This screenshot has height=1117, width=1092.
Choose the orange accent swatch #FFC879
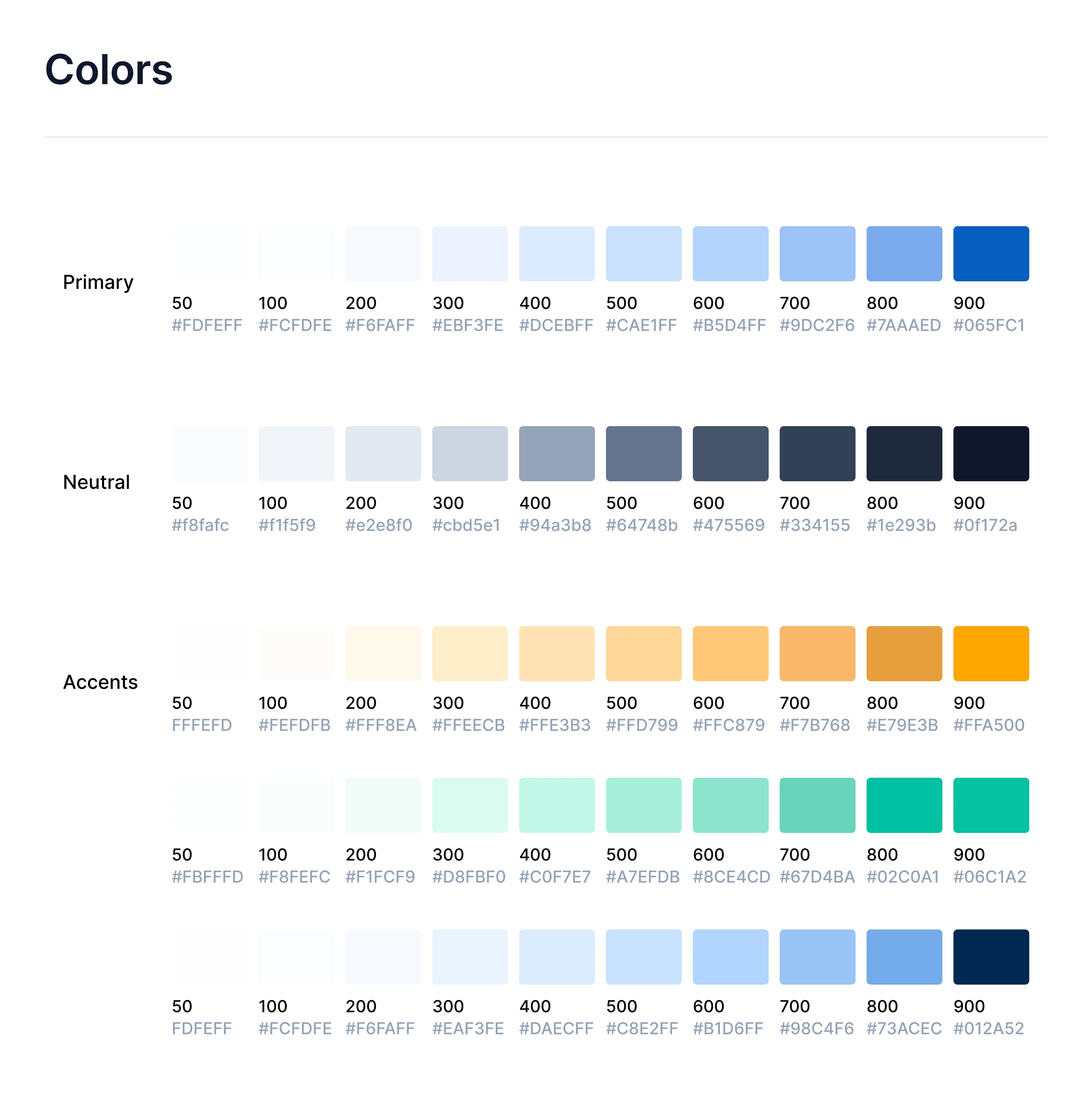click(730, 653)
